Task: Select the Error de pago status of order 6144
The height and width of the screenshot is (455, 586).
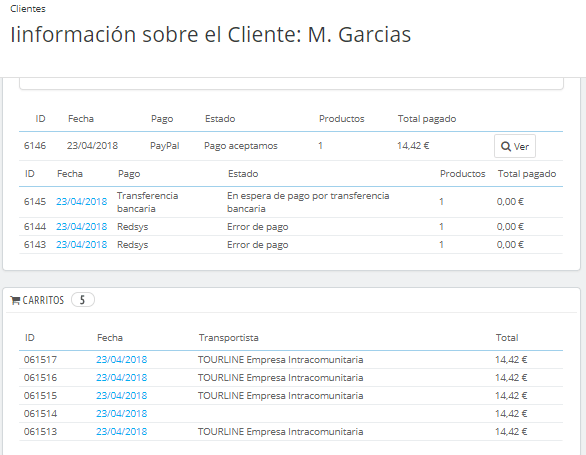Action: (x=257, y=227)
